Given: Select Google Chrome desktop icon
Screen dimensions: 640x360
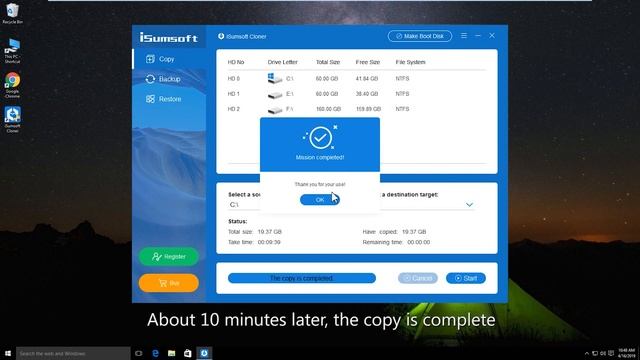Looking at the screenshot, I should (x=12, y=85).
